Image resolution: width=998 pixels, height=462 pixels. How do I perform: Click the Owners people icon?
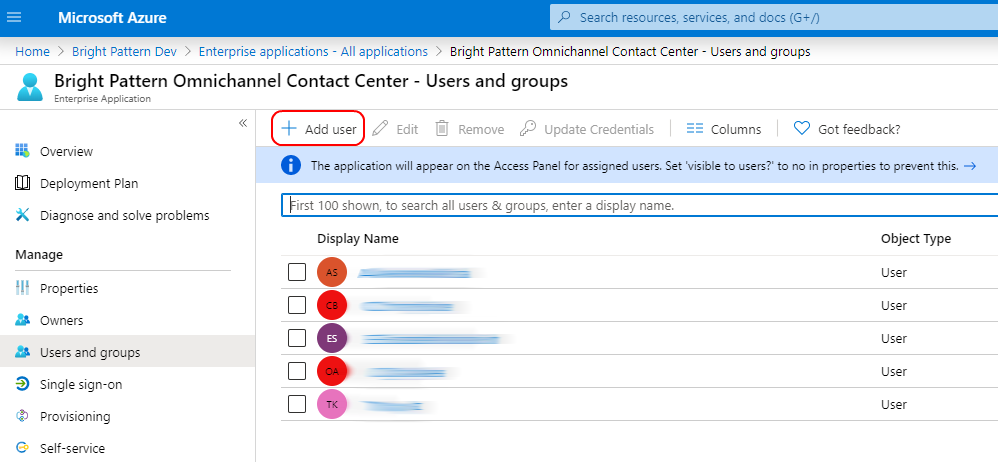click(22, 320)
